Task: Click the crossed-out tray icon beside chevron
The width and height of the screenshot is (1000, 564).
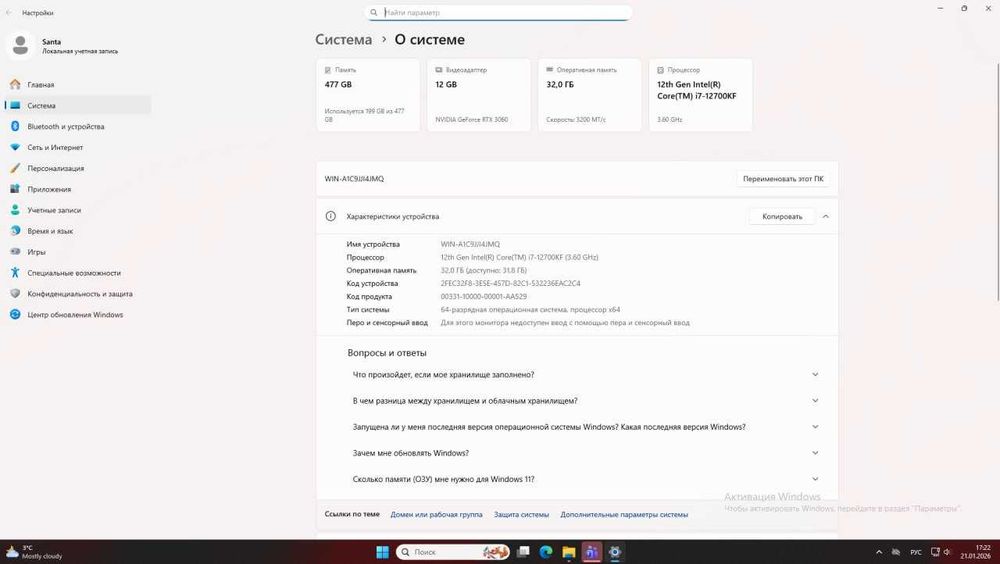Action: click(896, 552)
